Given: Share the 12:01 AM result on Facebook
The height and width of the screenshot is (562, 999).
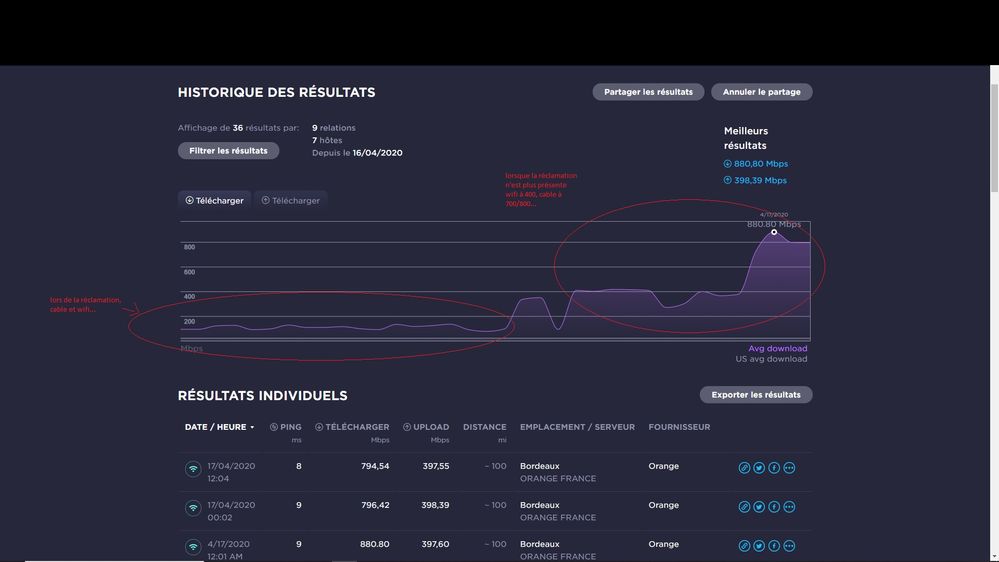Looking at the screenshot, I should pyautogui.click(x=774, y=546).
